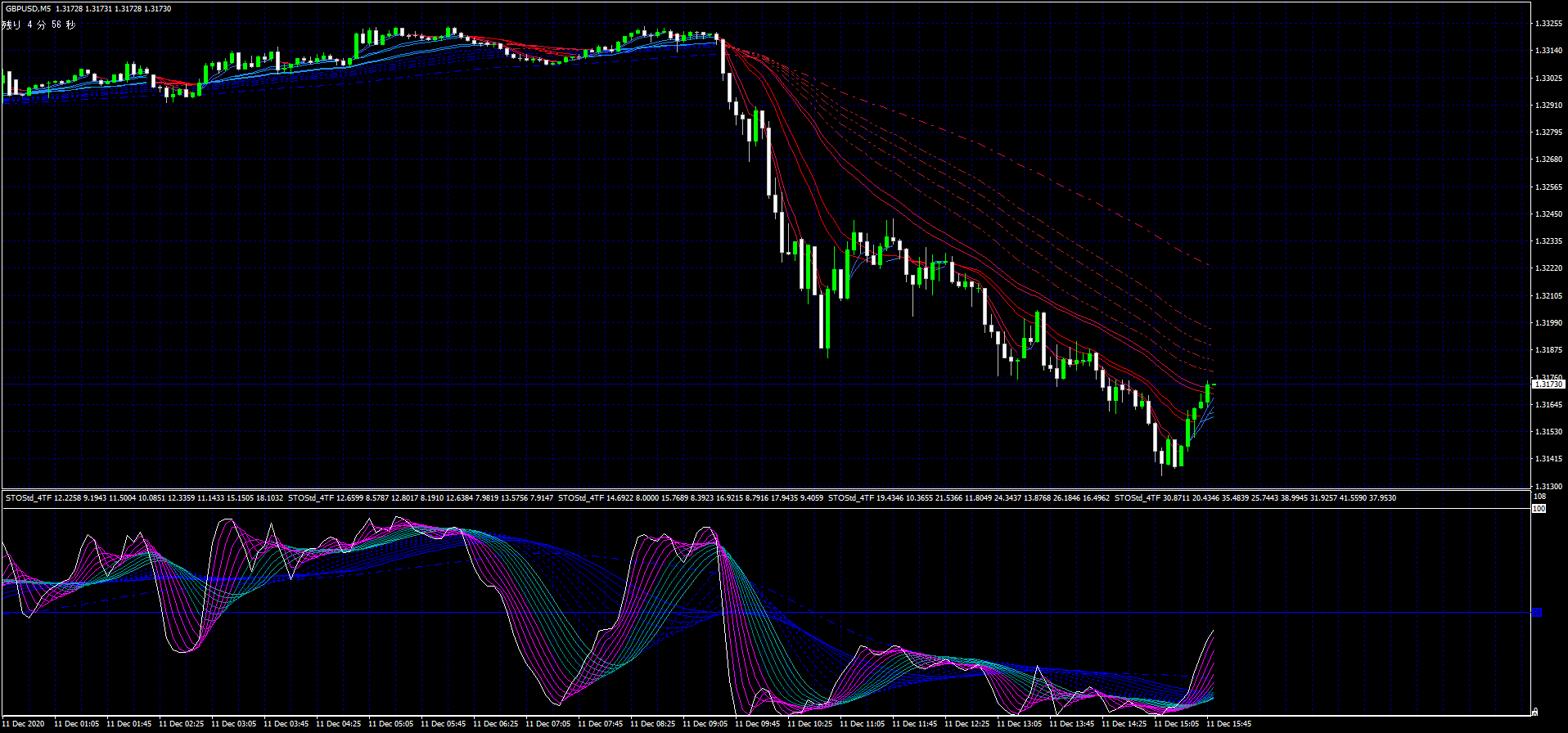Viewport: 1568px width, 733px height.
Task: Click the 1.32450 price scale label
Action: tap(1548, 214)
